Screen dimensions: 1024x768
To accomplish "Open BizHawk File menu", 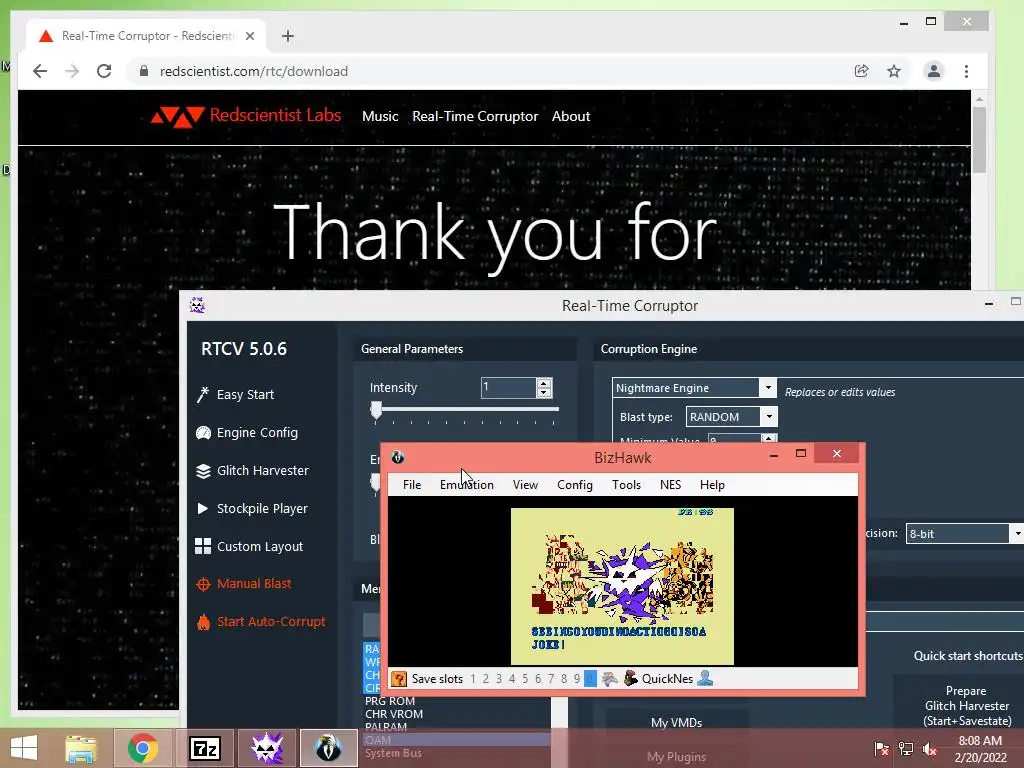I will coord(412,485).
